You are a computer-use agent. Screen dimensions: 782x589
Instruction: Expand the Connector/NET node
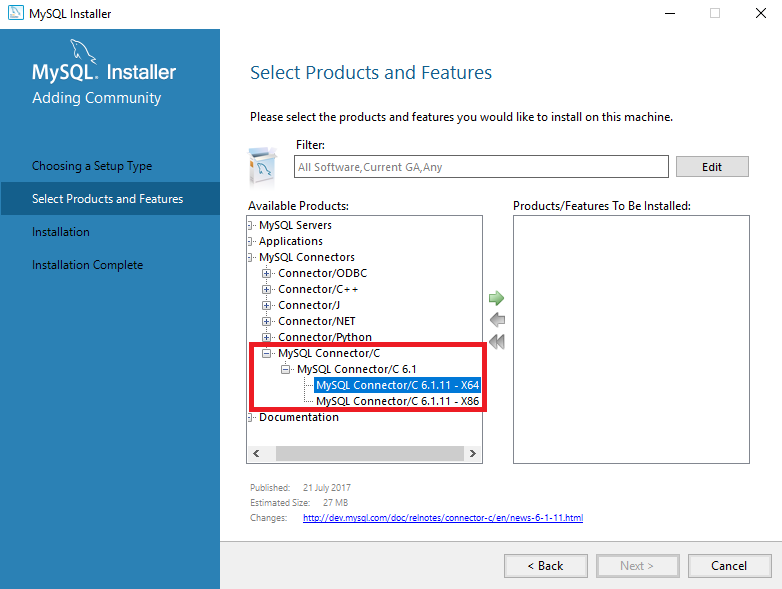click(x=266, y=321)
